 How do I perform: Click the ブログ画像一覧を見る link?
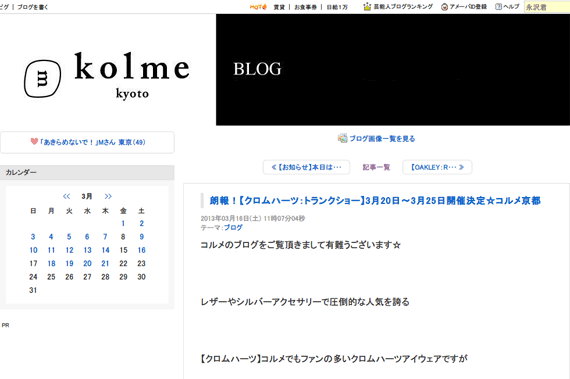pyautogui.click(x=382, y=138)
